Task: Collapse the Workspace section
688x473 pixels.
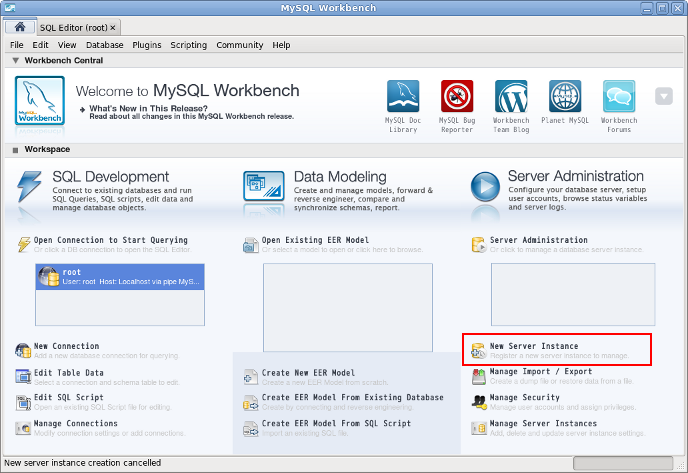Action: (15, 150)
